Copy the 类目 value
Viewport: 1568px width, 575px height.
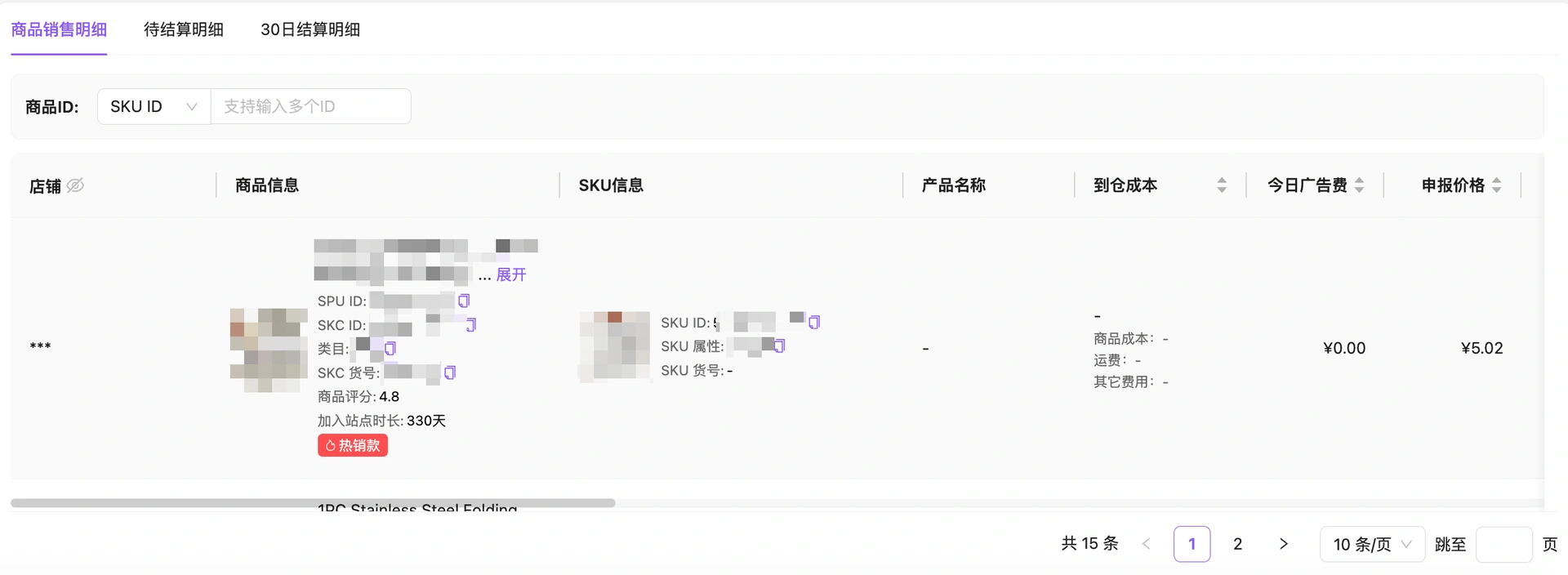click(390, 349)
